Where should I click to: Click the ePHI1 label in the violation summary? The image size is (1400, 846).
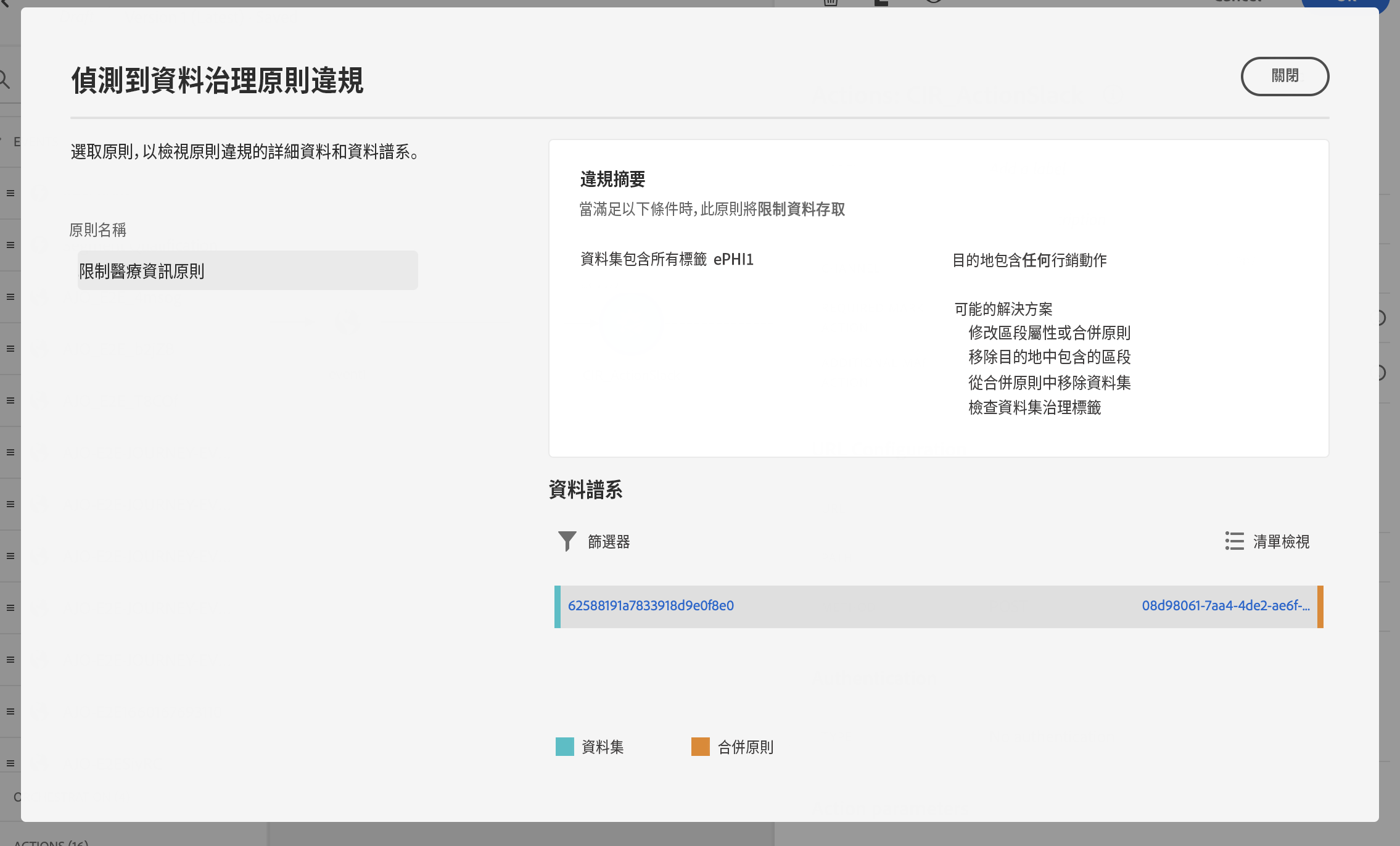pyautogui.click(x=733, y=259)
